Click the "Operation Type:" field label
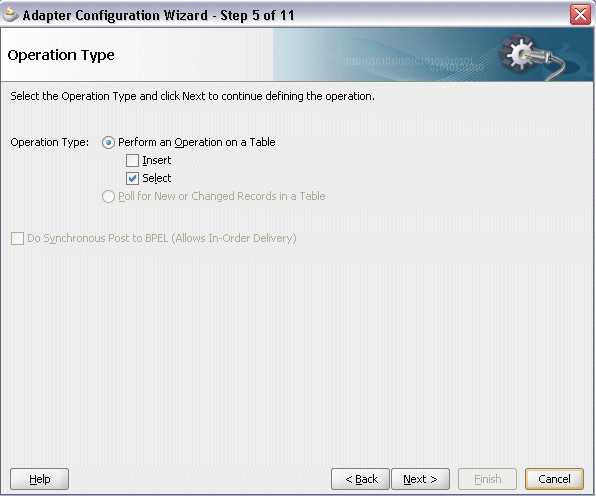This screenshot has width=596, height=496. click(x=49, y=142)
